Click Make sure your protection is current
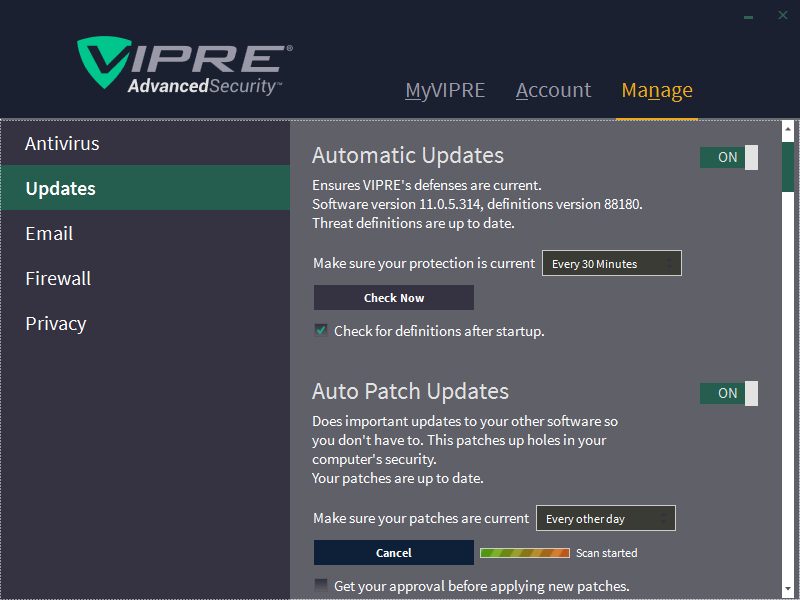The width and height of the screenshot is (800, 600). pyautogui.click(x=424, y=263)
